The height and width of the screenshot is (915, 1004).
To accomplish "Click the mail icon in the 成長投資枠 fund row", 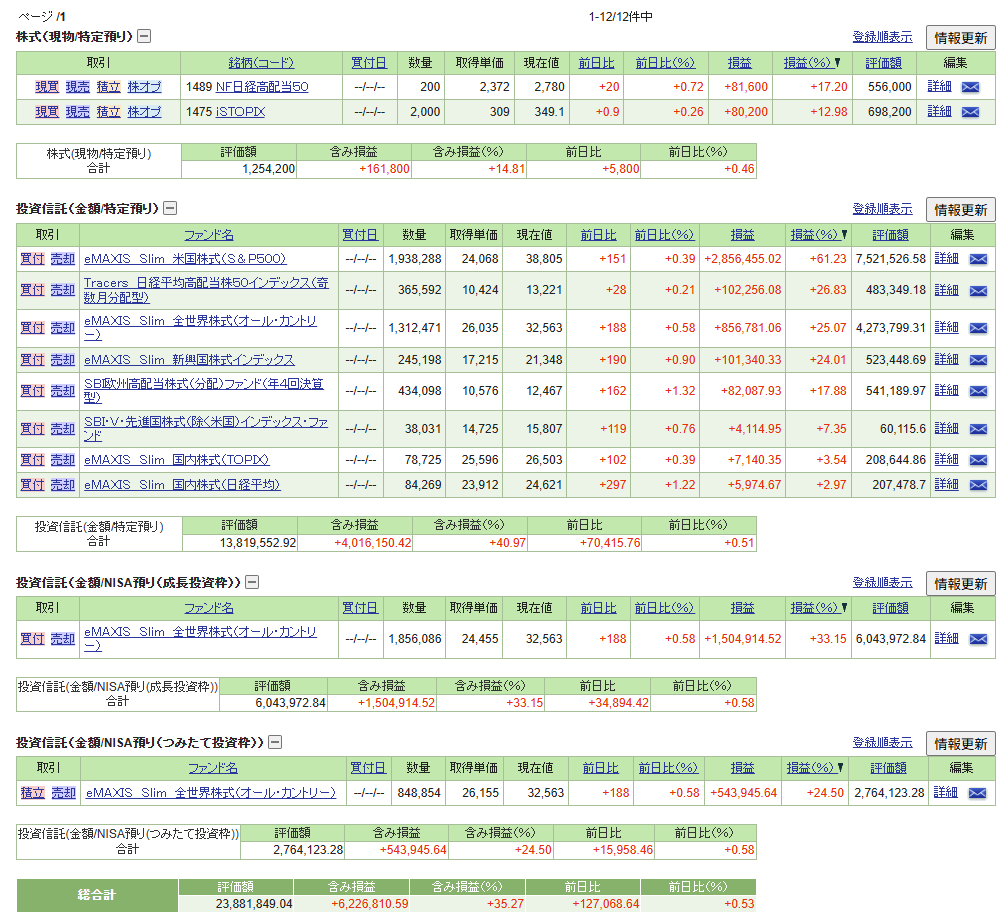I will 977,639.
